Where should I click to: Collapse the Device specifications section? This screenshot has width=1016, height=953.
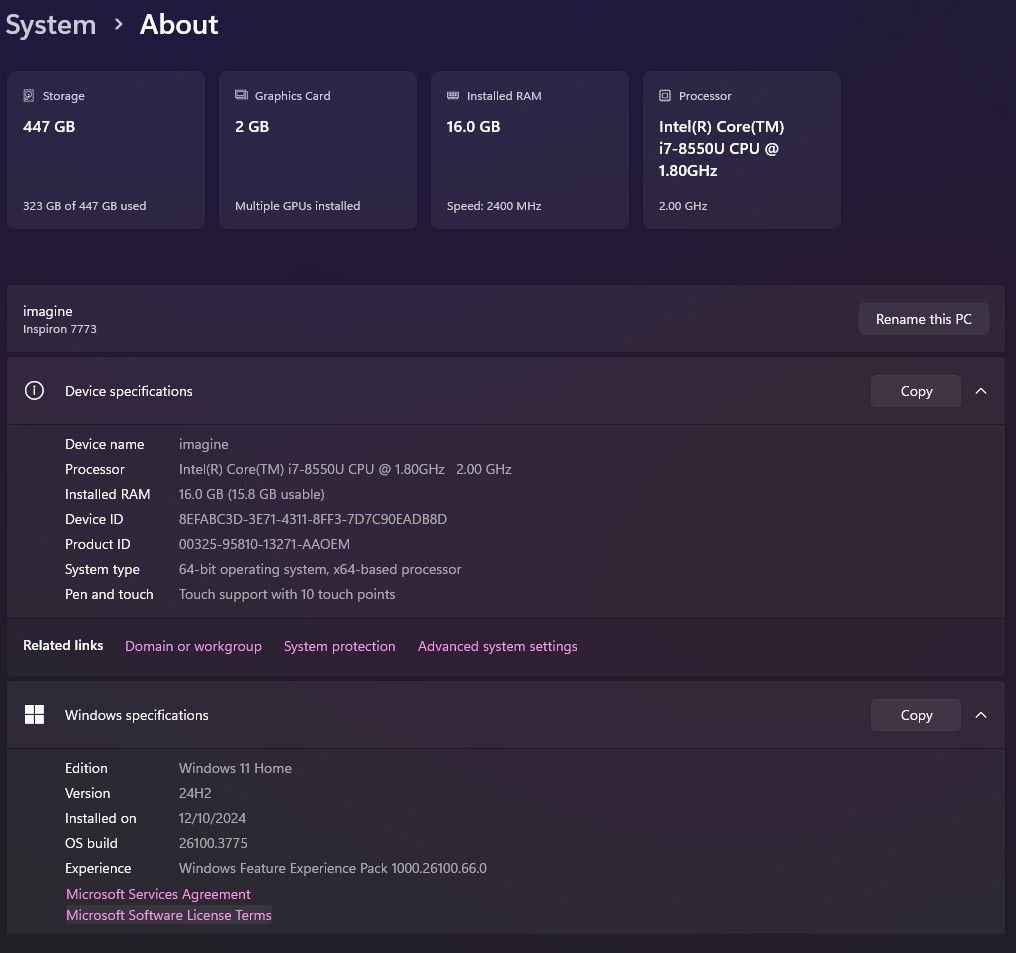click(x=981, y=391)
